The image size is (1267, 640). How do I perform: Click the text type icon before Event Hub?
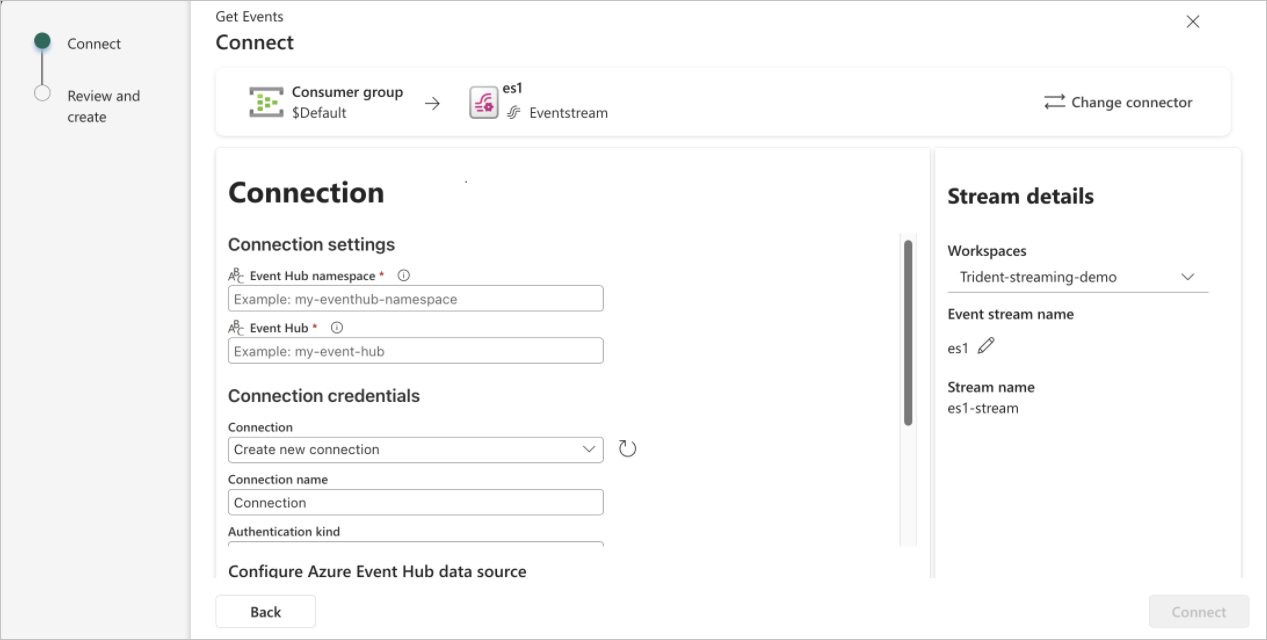(236, 328)
